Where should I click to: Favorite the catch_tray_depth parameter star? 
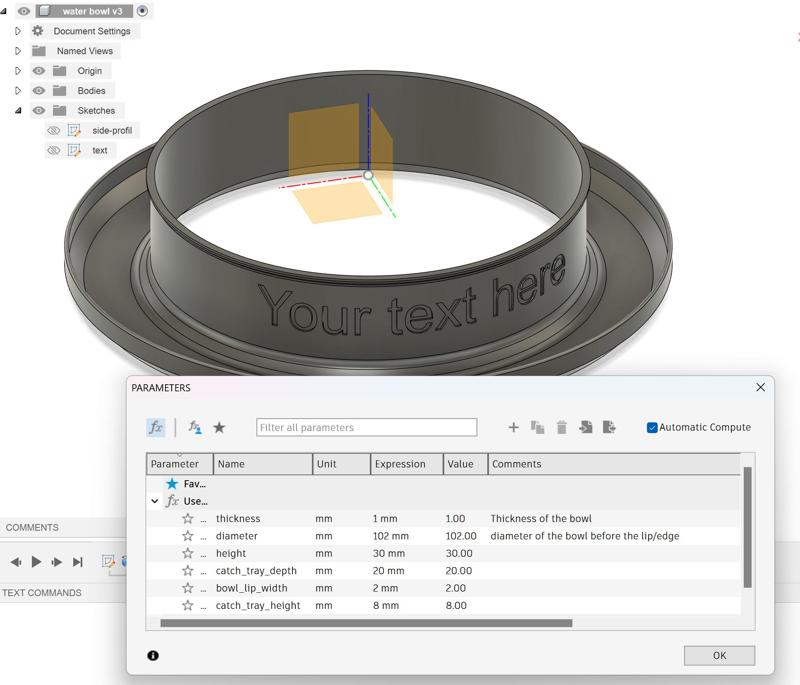pos(188,571)
